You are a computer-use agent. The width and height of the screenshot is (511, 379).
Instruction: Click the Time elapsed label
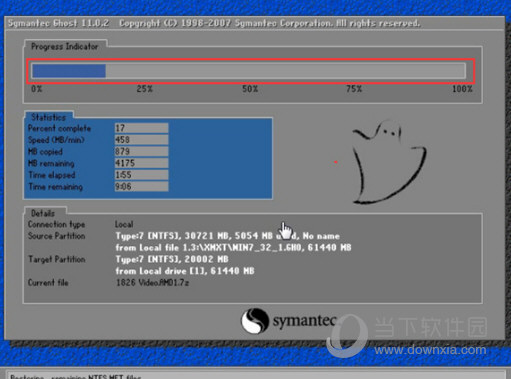point(52,175)
